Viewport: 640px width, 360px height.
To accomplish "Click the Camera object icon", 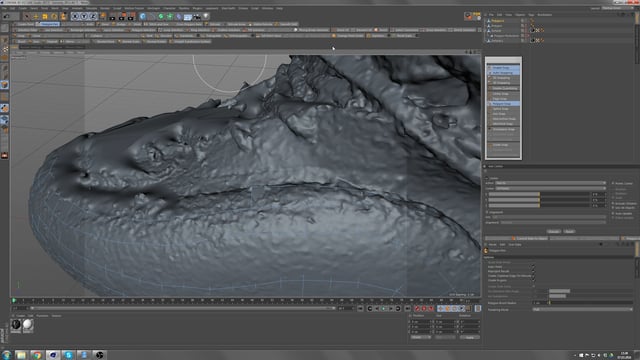I will coord(197,16).
